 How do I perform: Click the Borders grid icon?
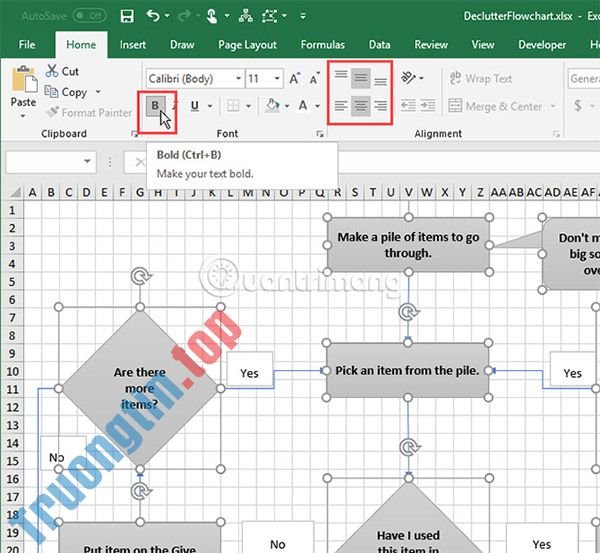(233, 106)
